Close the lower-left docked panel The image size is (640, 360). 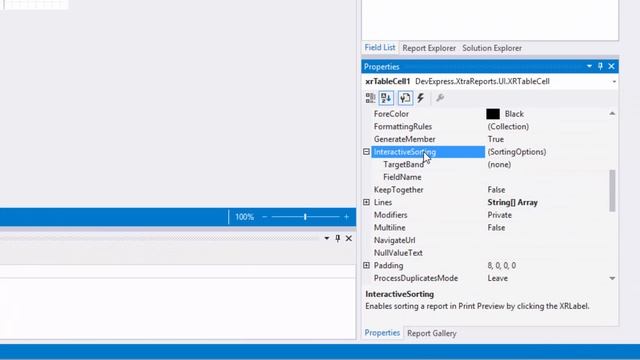tap(349, 238)
